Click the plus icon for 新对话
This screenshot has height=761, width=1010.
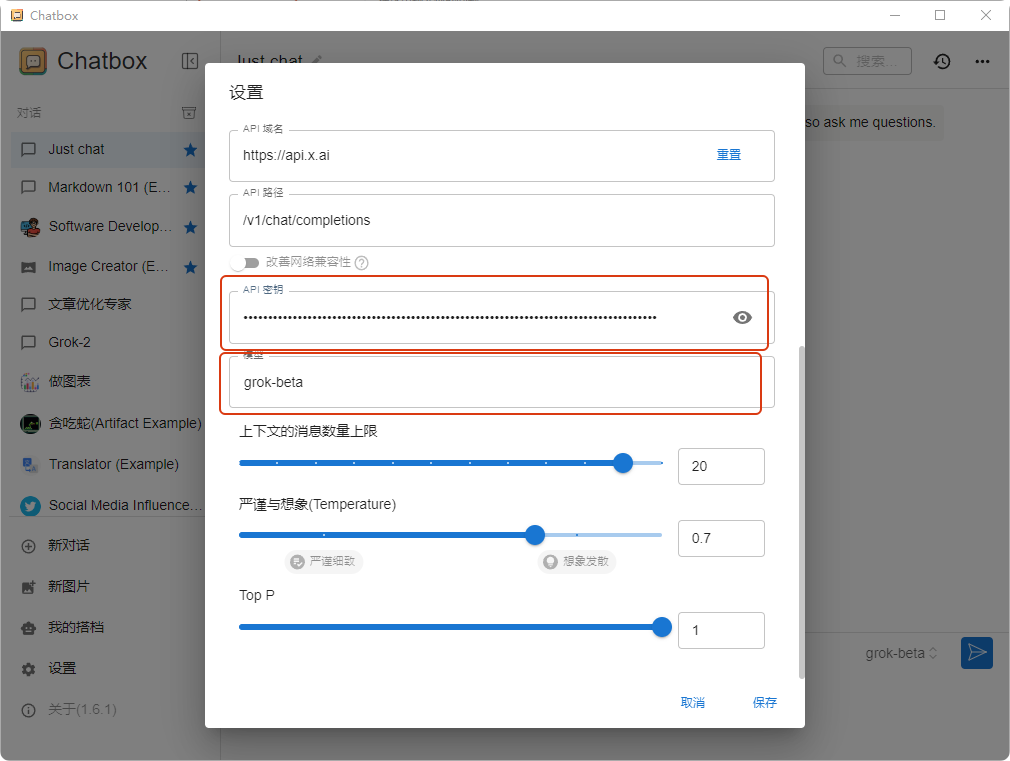pyautogui.click(x=28, y=546)
